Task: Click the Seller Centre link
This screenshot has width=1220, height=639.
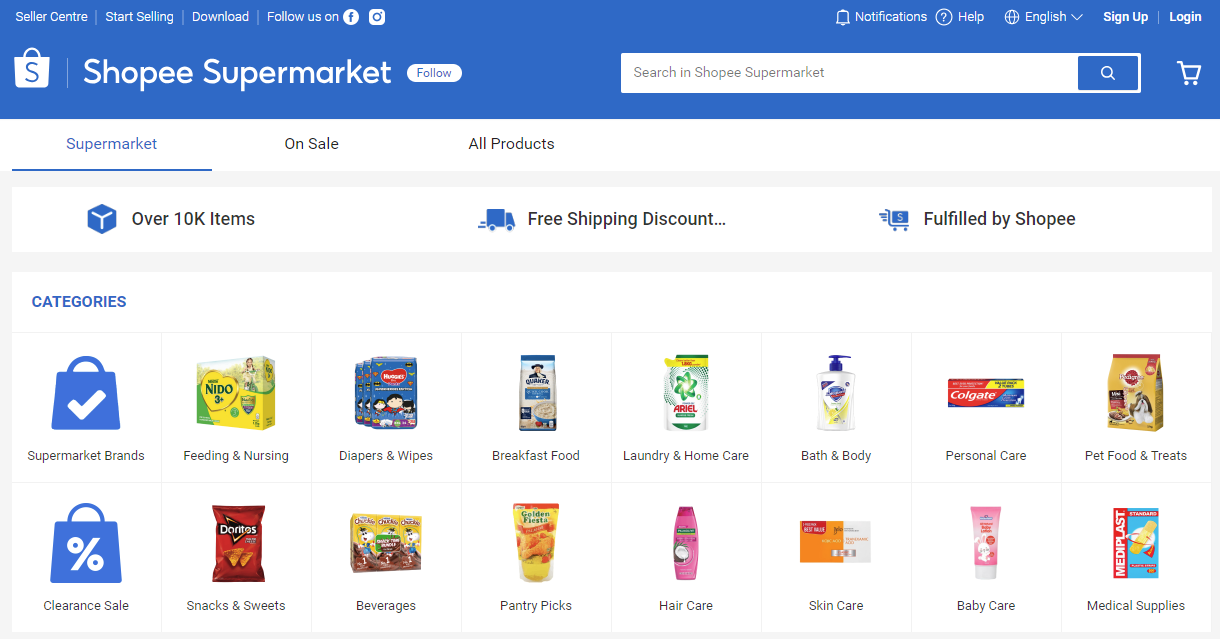Action: pos(51,16)
